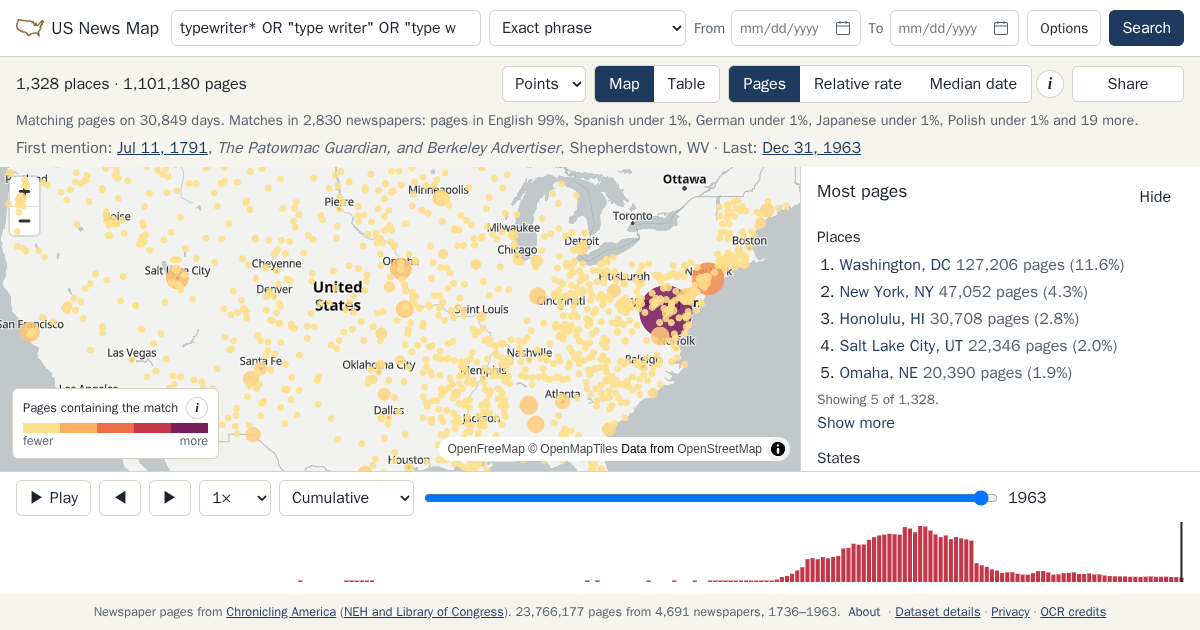
Task: Open the Points display dropdown
Action: click(x=544, y=84)
